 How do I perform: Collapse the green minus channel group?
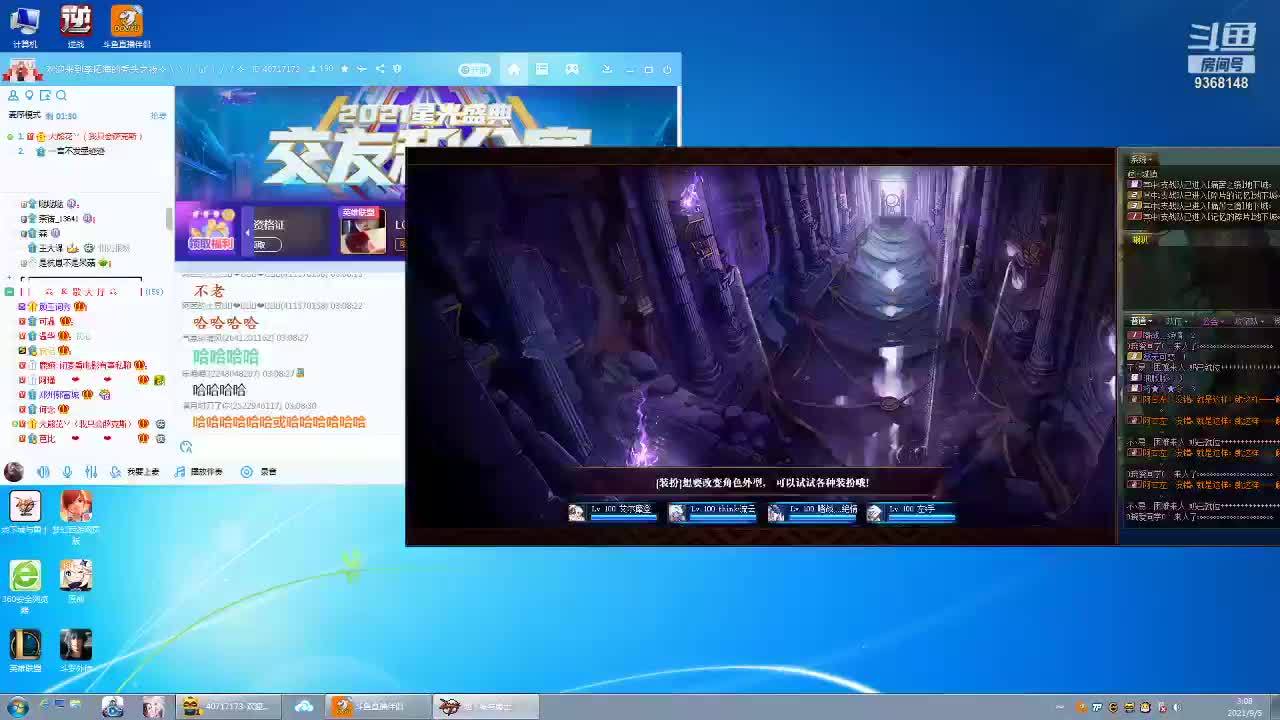tap(9, 292)
